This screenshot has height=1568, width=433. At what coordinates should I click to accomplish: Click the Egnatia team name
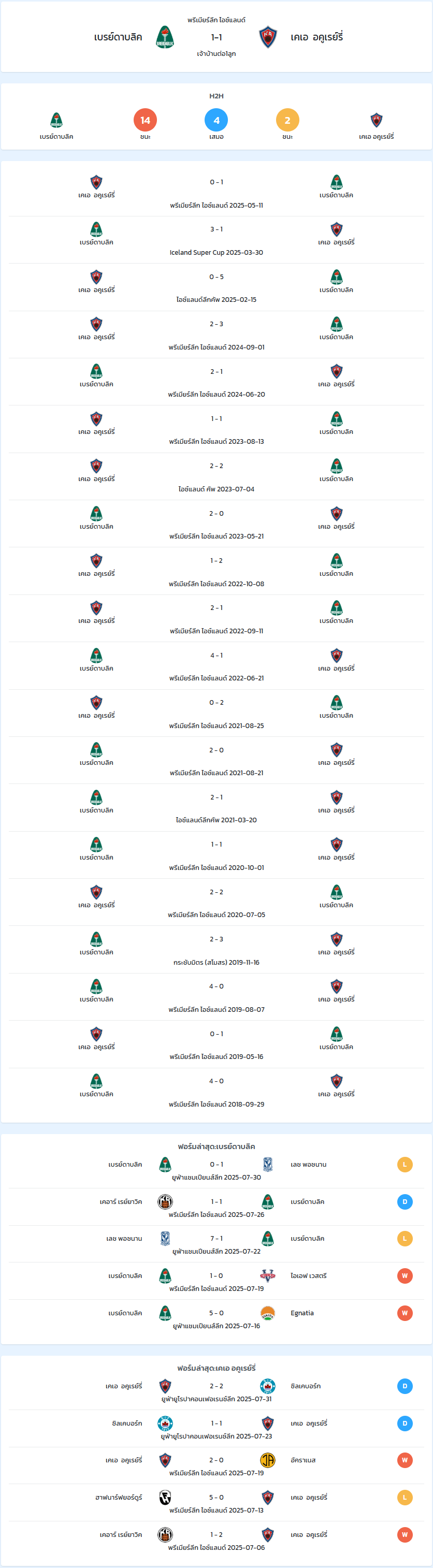(302, 1313)
